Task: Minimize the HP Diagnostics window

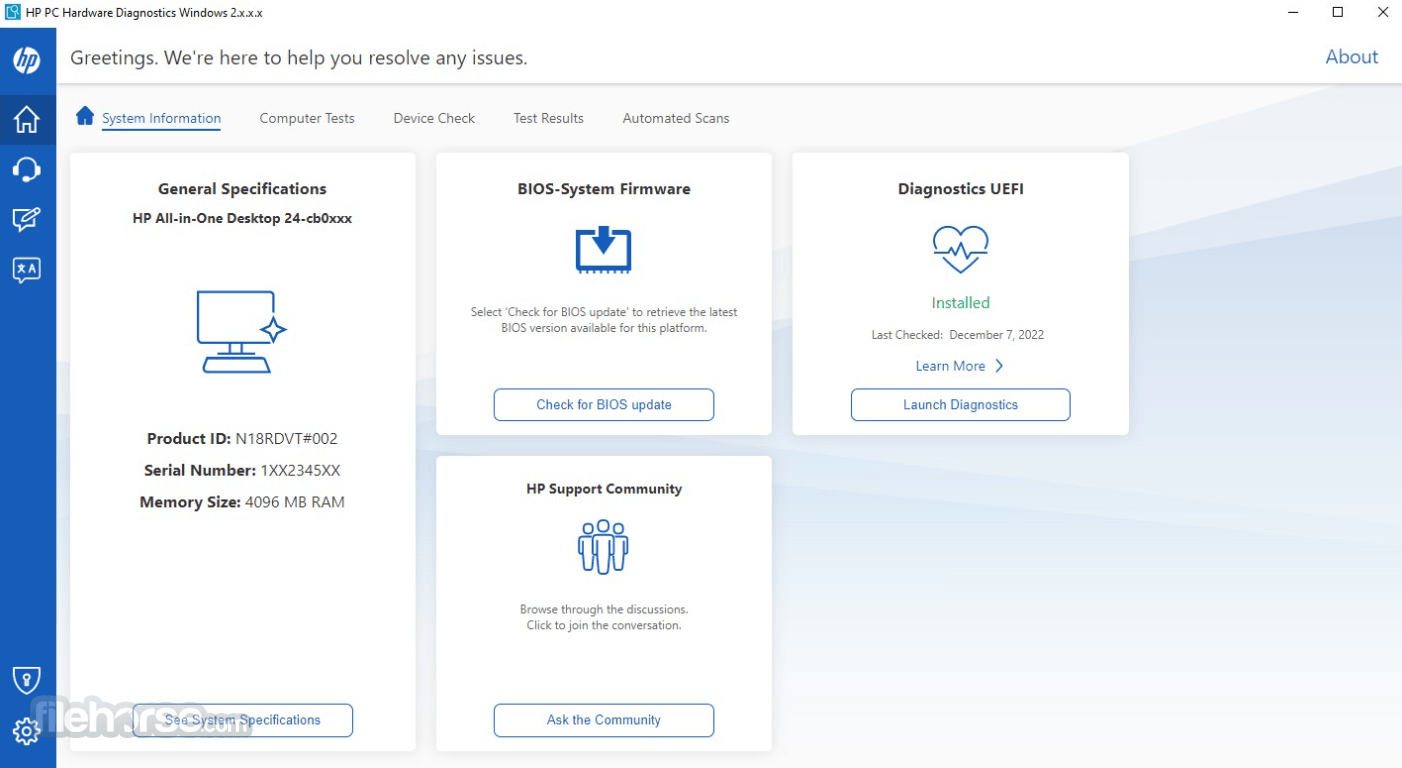Action: [1291, 13]
